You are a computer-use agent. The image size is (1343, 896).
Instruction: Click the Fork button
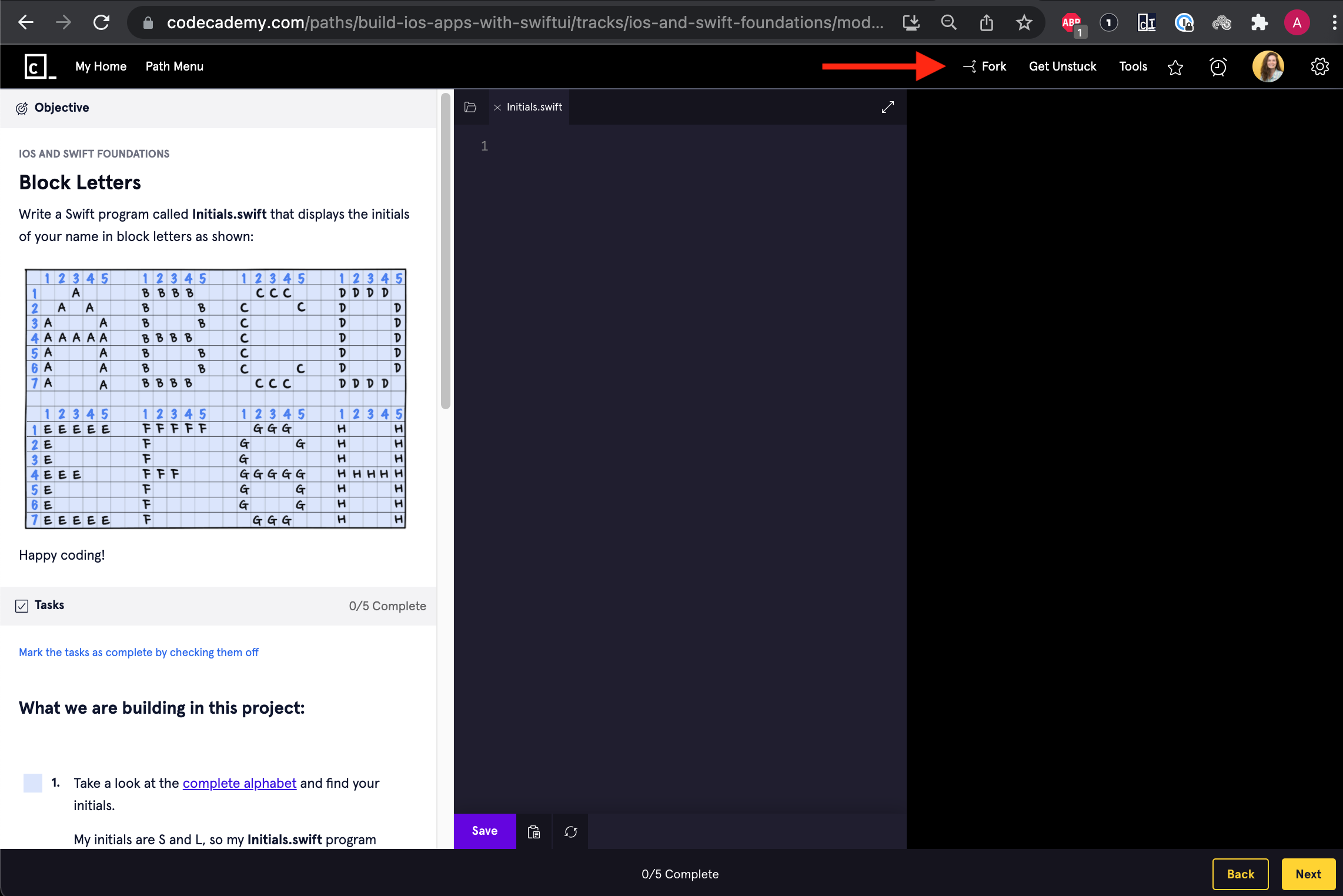(x=985, y=66)
